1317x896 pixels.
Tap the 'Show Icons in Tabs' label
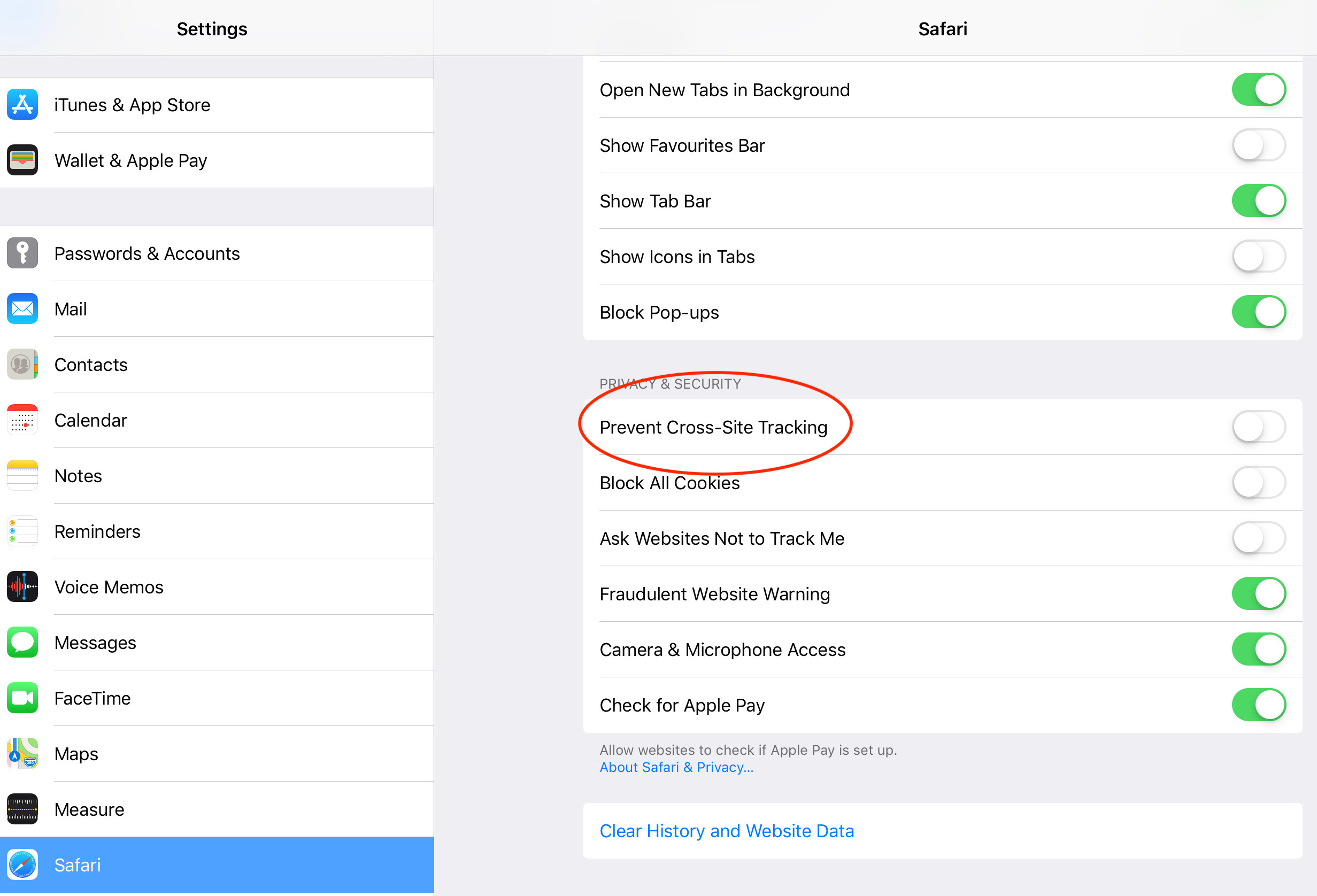pos(677,257)
